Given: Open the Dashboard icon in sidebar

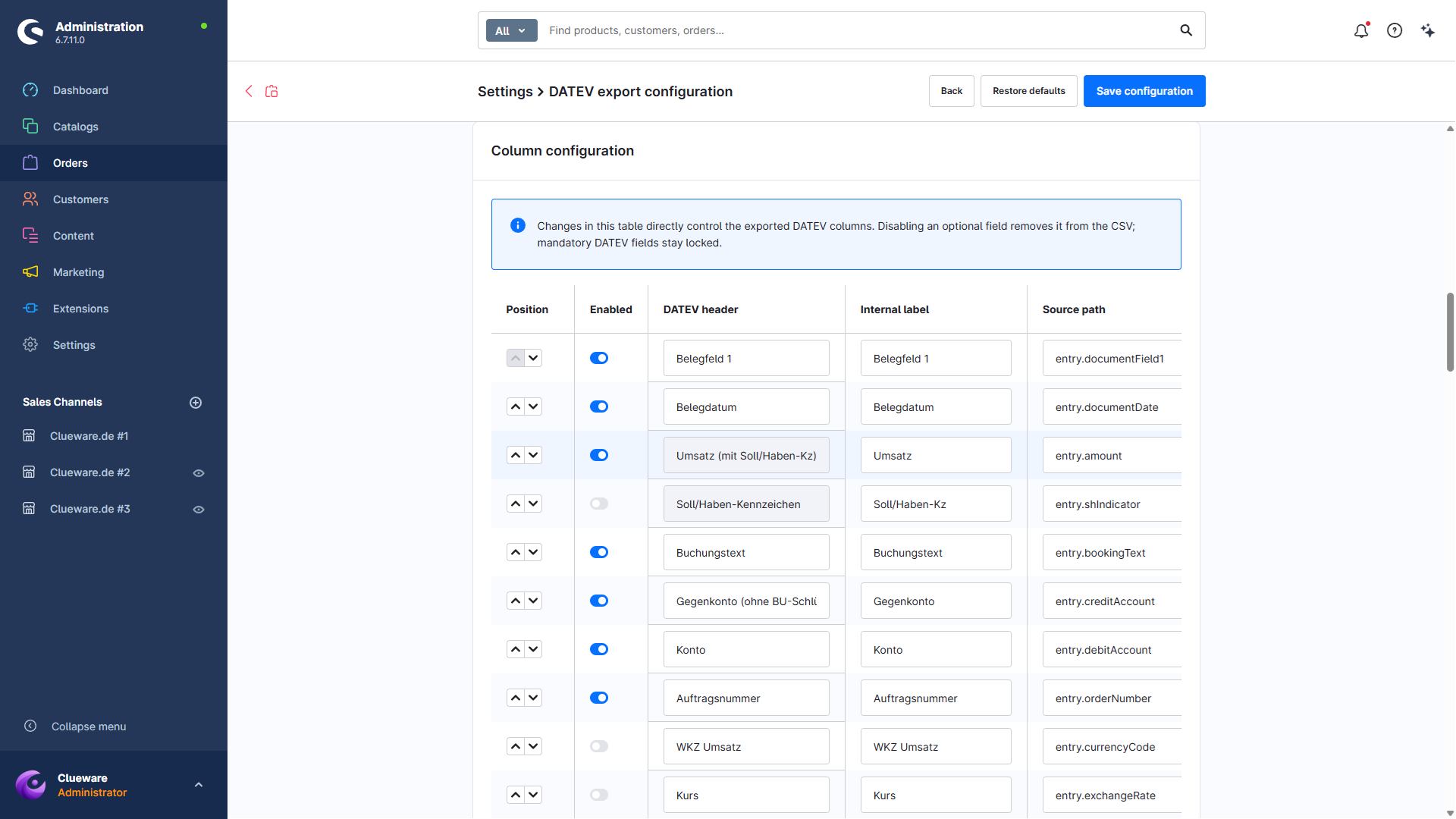Looking at the screenshot, I should pyautogui.click(x=30, y=90).
